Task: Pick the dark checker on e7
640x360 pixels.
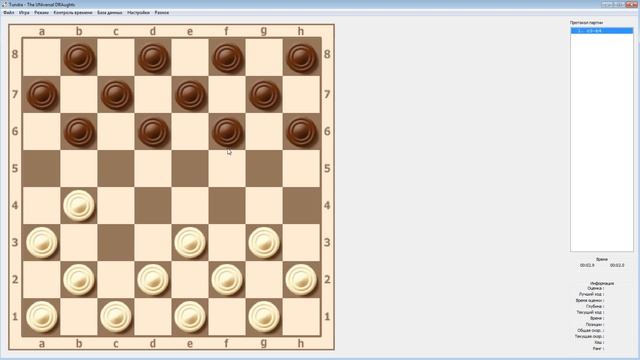Action: [190, 95]
